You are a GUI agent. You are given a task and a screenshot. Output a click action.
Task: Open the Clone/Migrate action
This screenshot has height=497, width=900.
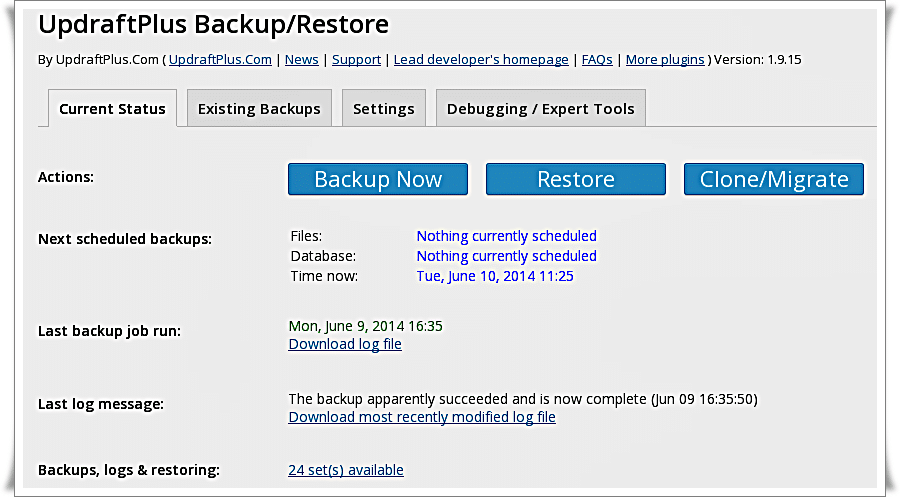pyautogui.click(x=774, y=179)
